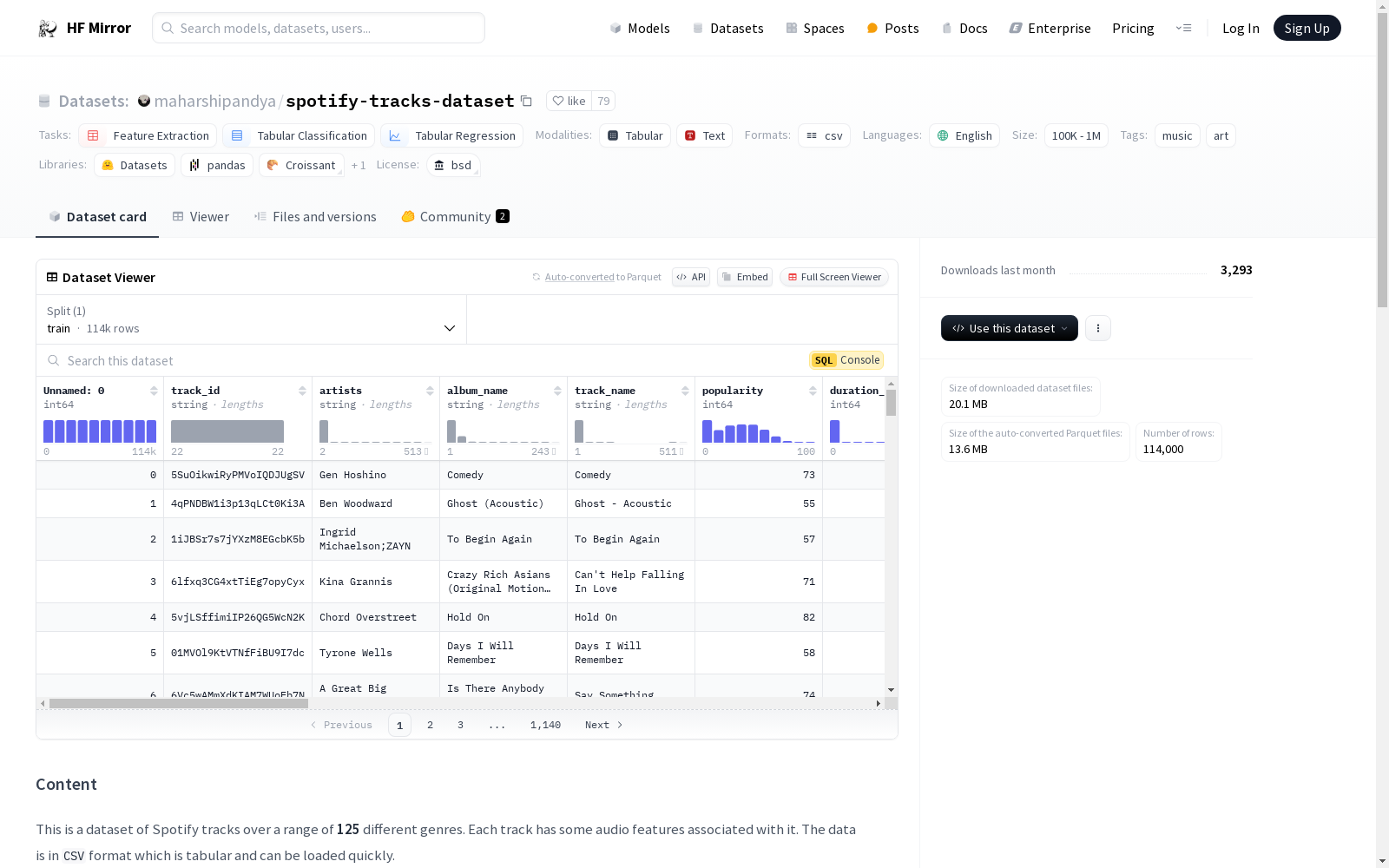The image size is (1389, 868).
Task: Click the Log In link
Action: point(1241,28)
